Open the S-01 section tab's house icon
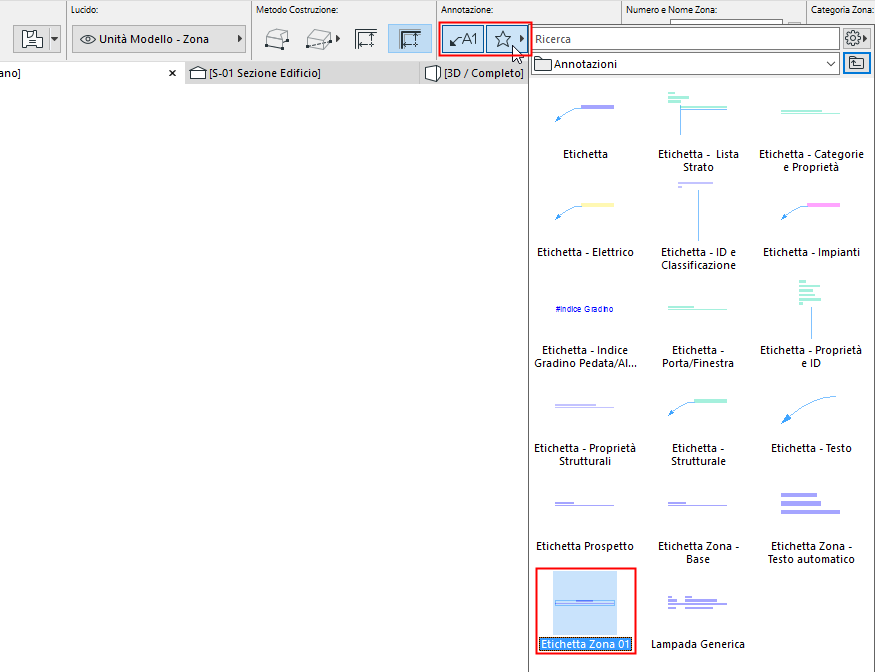875x672 pixels. pyautogui.click(x=198, y=73)
